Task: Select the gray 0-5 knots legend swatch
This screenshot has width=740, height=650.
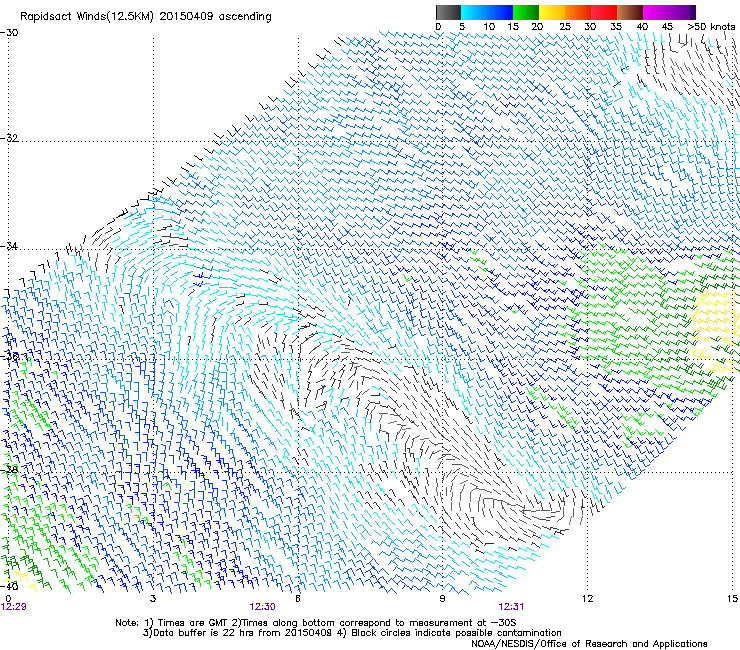Action: pos(448,12)
